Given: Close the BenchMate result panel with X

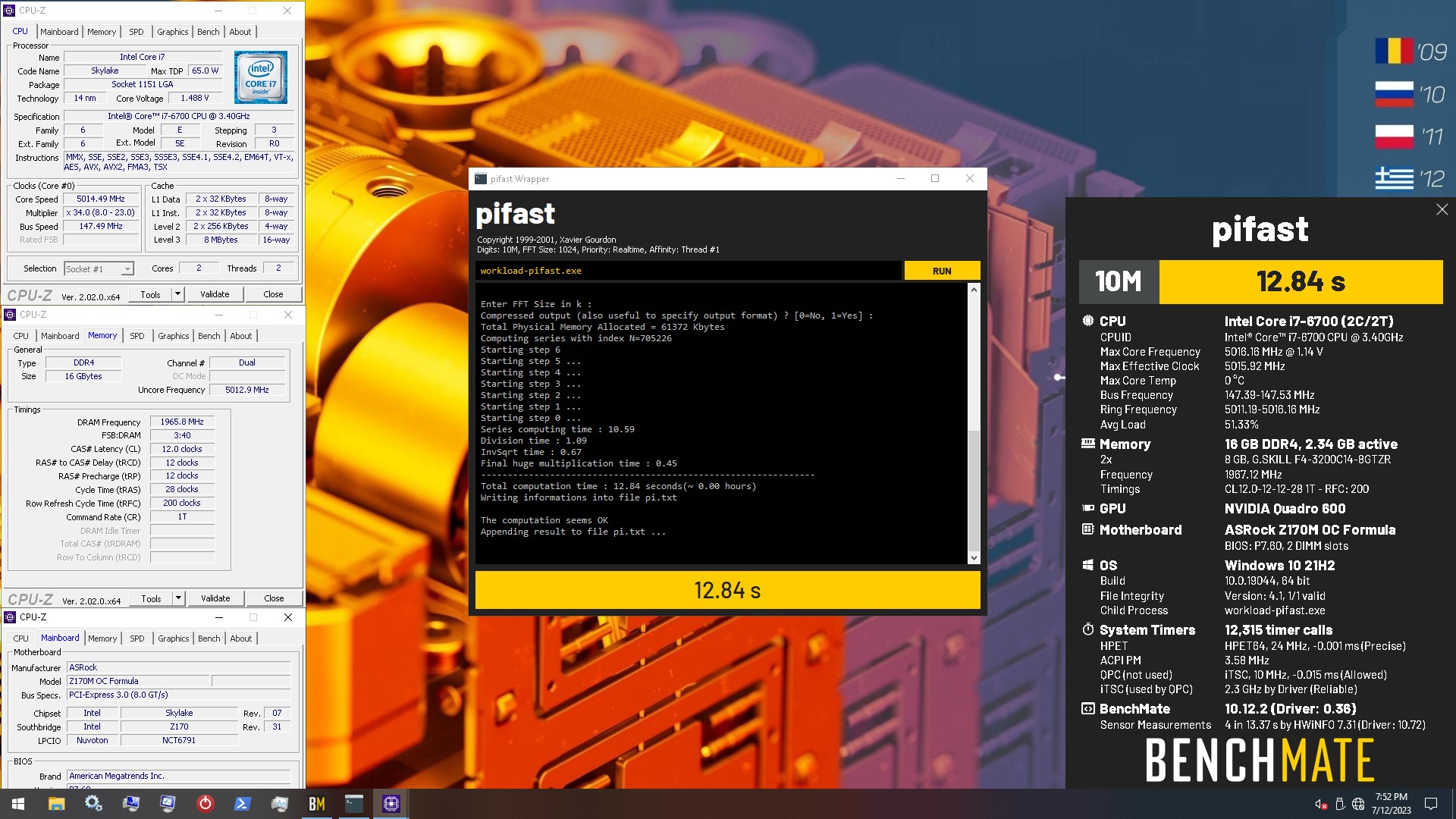Looking at the screenshot, I should click(1442, 209).
